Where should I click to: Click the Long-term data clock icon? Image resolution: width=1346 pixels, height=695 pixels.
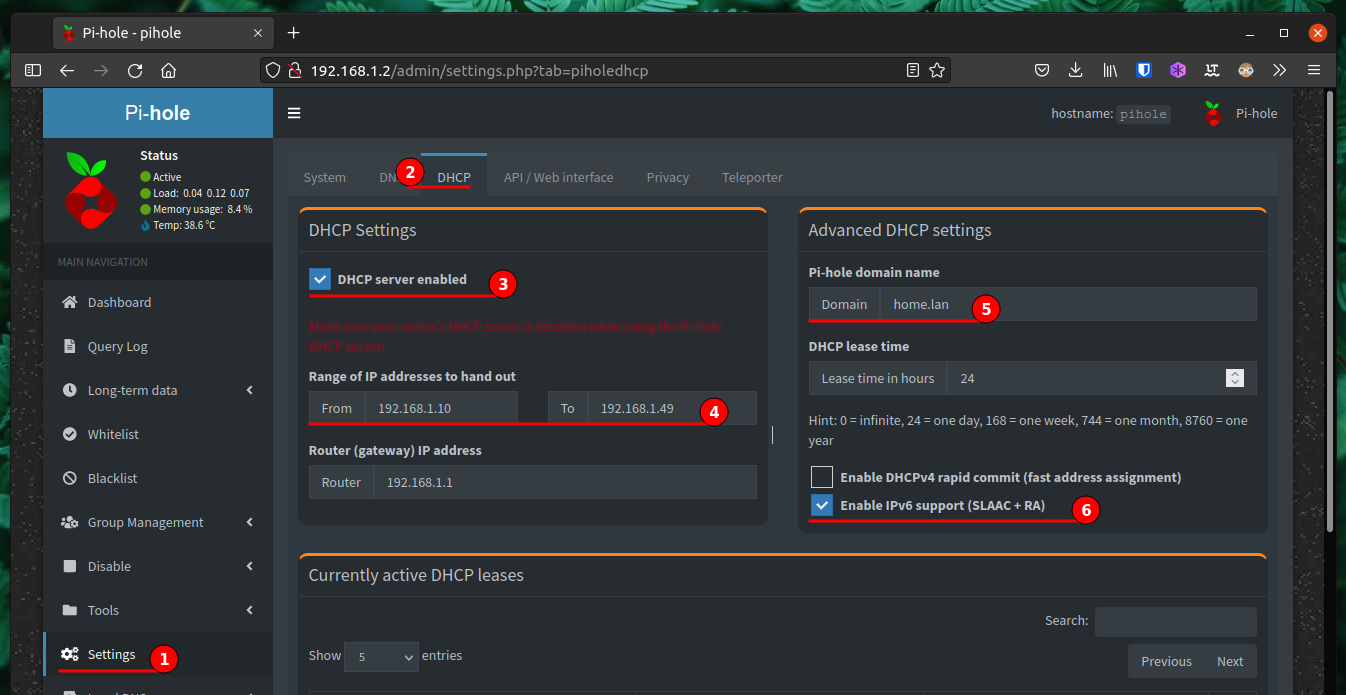(x=69, y=390)
